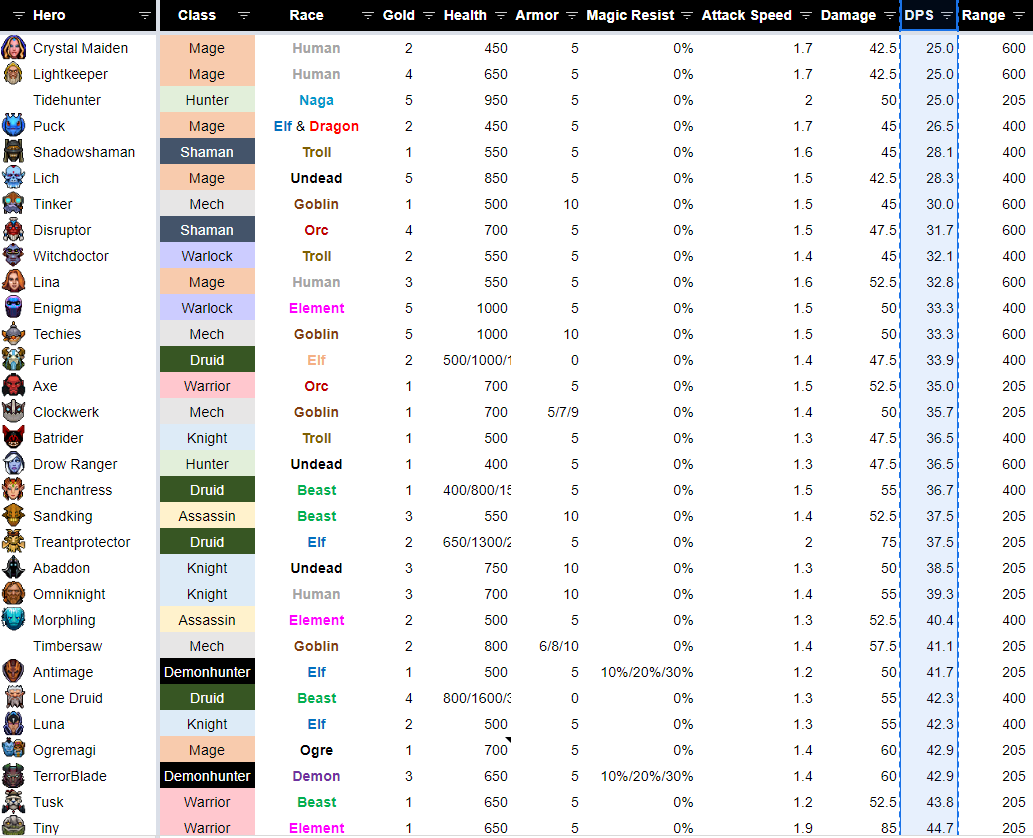This screenshot has width=1033, height=838.
Task: Select TerrorBlade's '10%/20%/30%' magic resist cell
Action: pos(646,776)
